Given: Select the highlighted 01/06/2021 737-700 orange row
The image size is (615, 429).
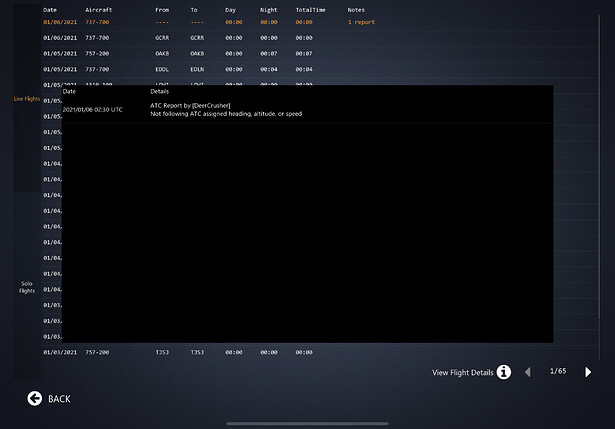Looking at the screenshot, I should click(x=320, y=22).
